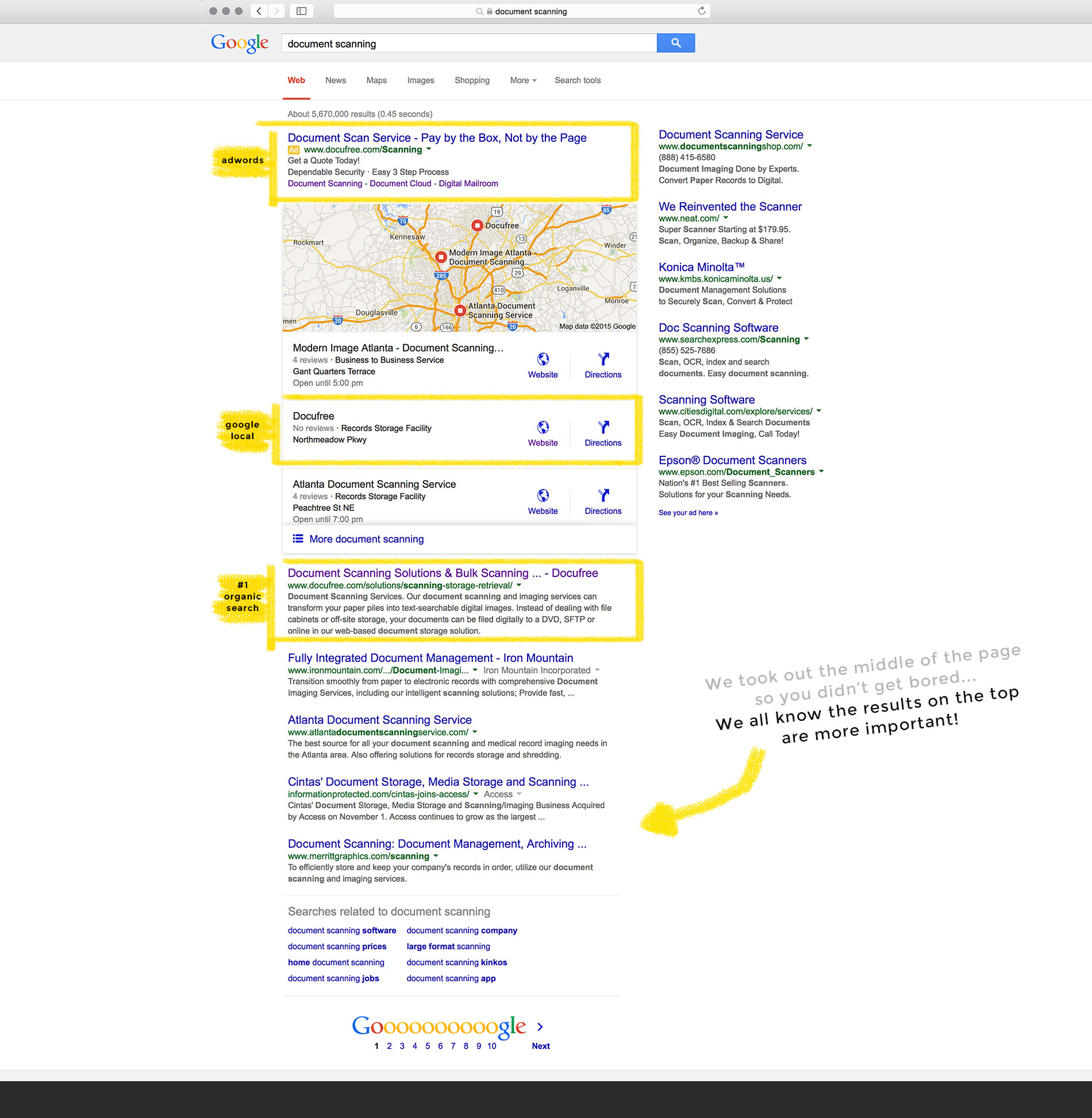Go to results page 2
Screen dimensions: 1092x1118
(x=389, y=1046)
